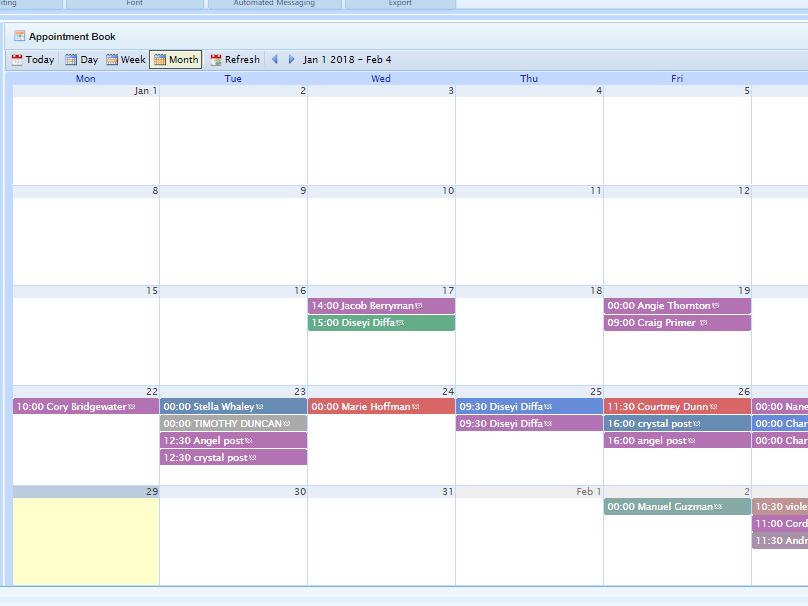Click the Today calendar icon
Screen dimensions: 808x606
[x=17, y=60]
